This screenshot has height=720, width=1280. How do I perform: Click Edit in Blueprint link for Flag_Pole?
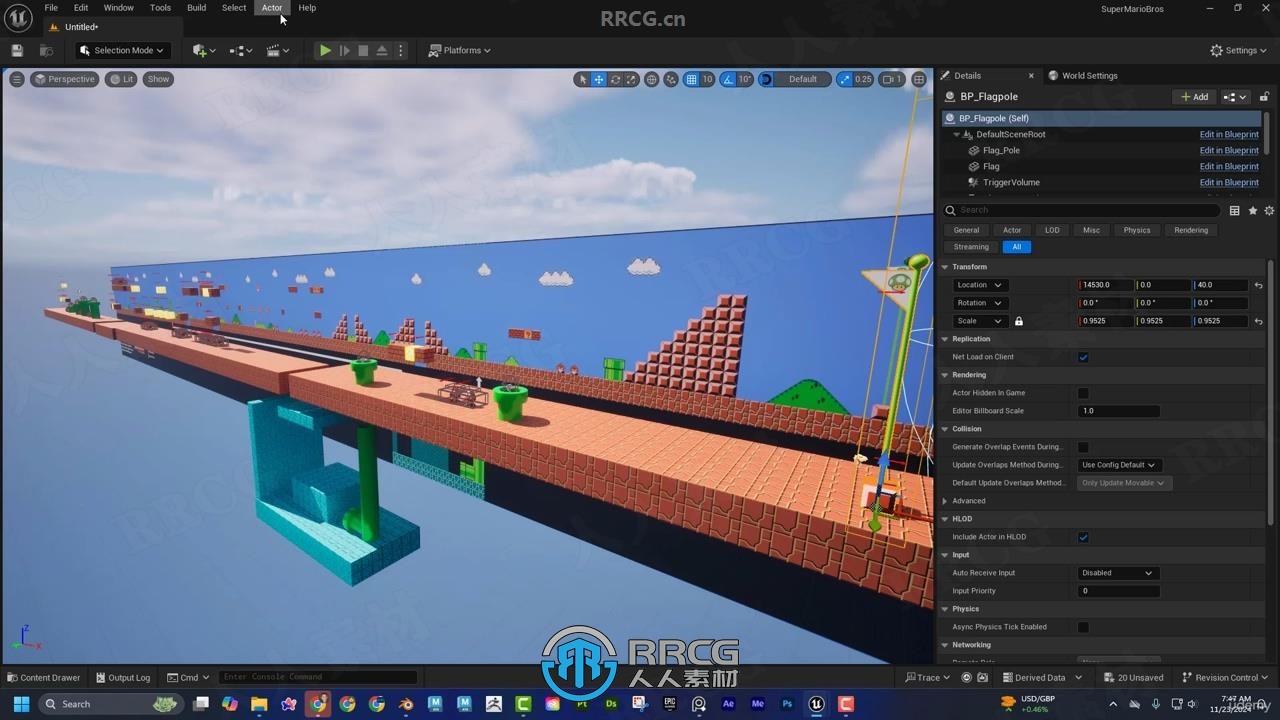[1229, 151]
